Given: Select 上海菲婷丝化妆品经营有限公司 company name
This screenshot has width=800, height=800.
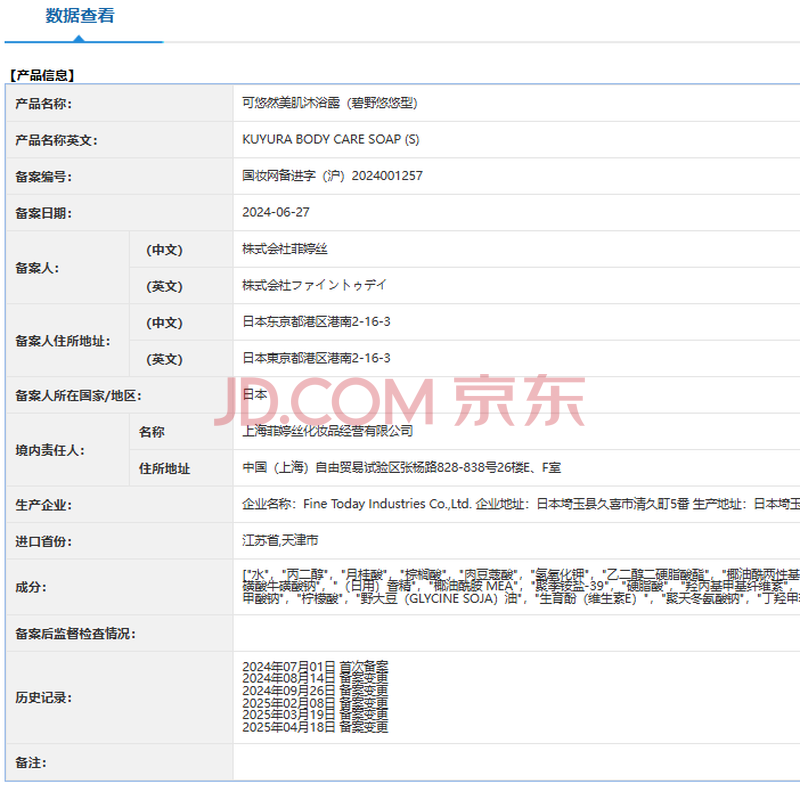Looking at the screenshot, I should point(328,431).
